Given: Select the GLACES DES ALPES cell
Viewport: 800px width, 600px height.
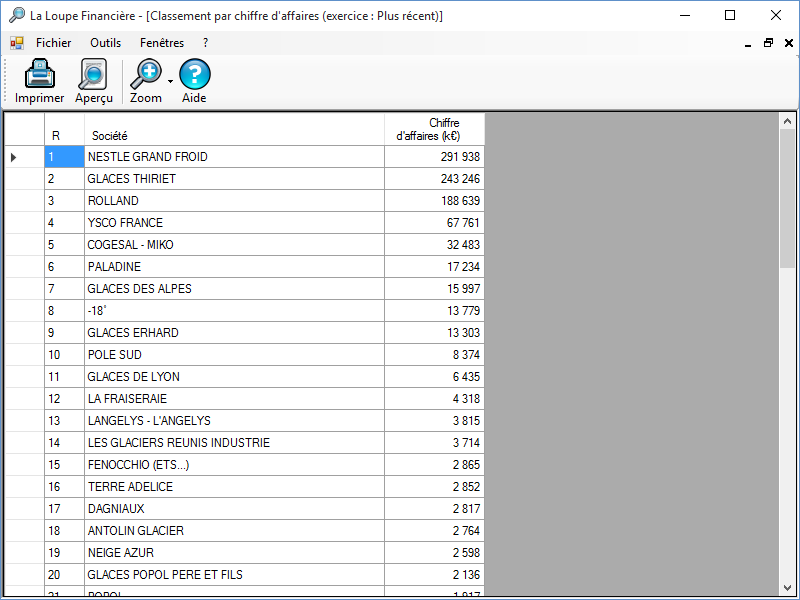Looking at the screenshot, I should point(234,289).
